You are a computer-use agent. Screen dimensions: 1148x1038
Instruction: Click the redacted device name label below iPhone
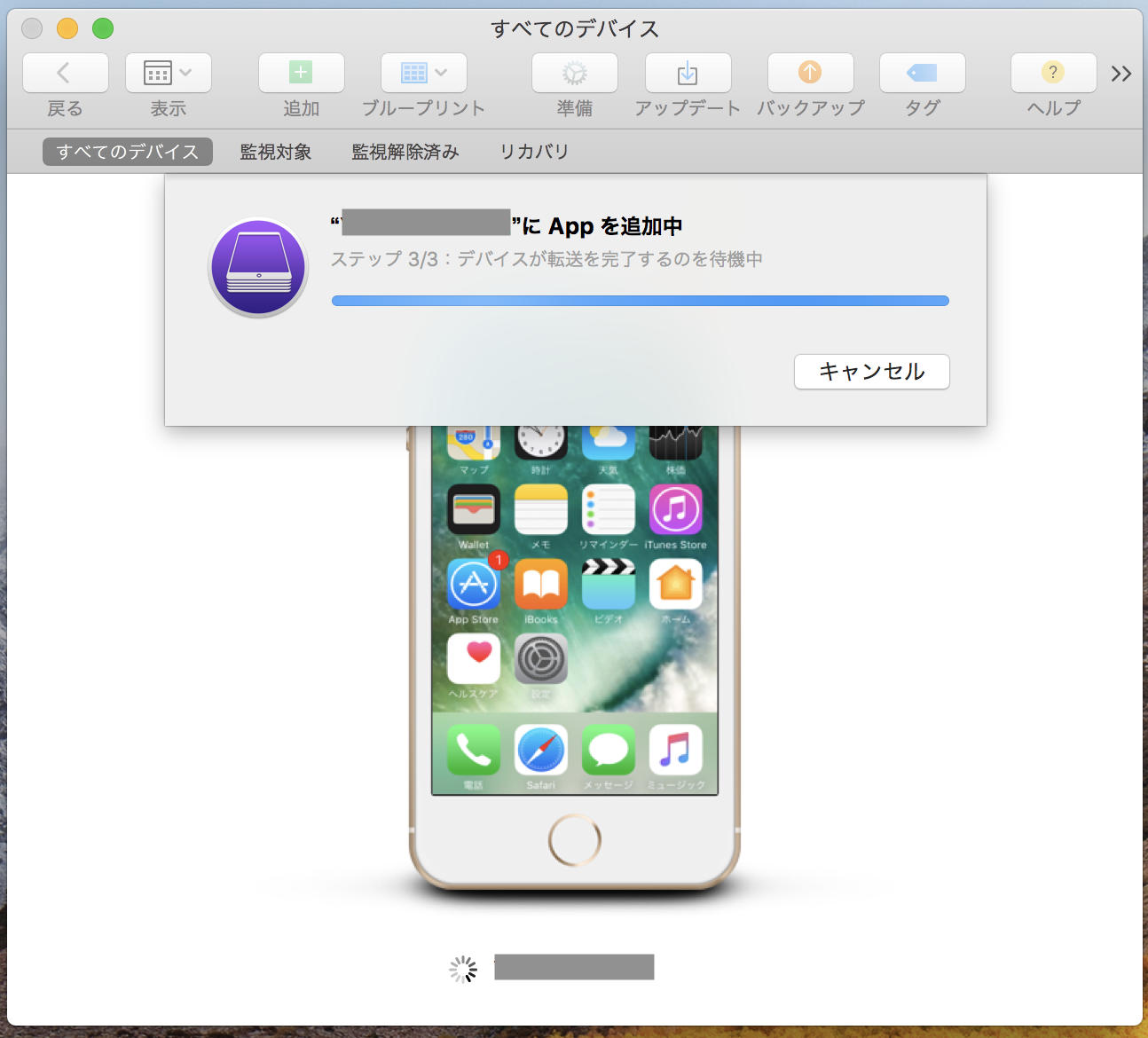(x=574, y=967)
